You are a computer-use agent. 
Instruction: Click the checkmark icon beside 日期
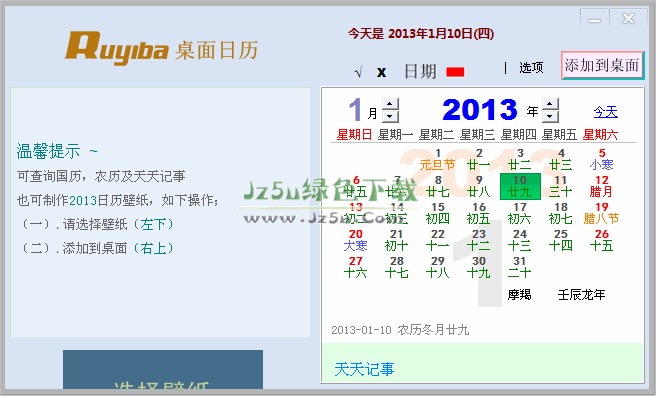click(358, 72)
